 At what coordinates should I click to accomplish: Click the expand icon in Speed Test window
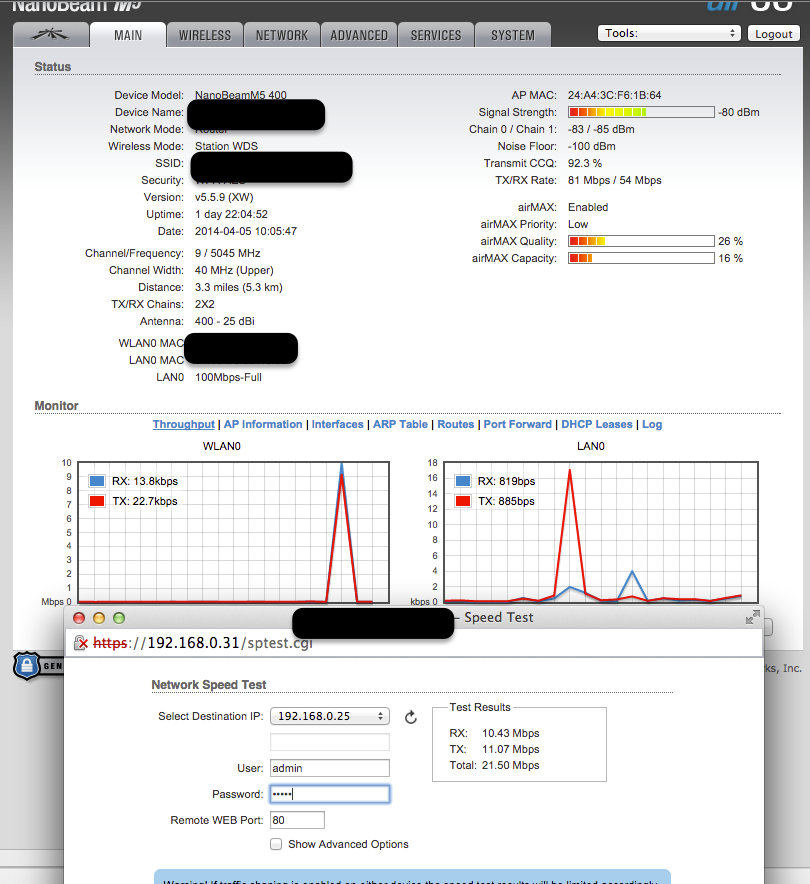click(x=752, y=618)
